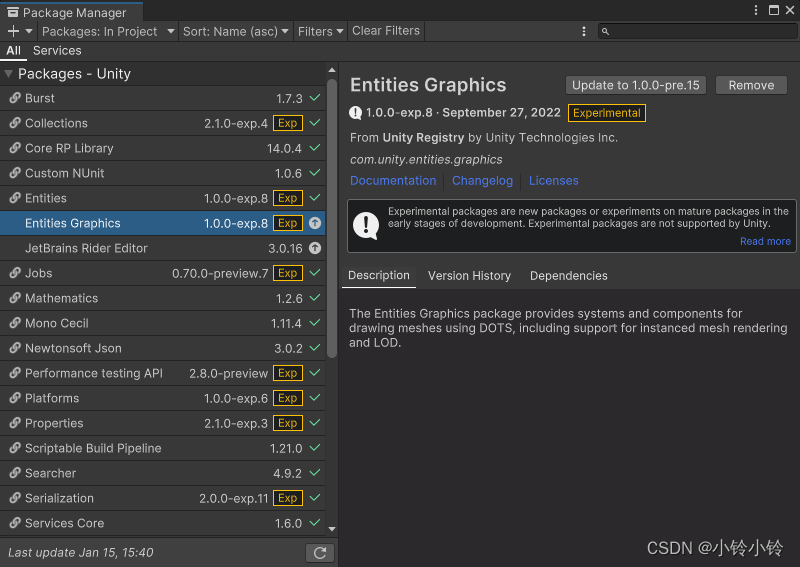Open the add package dropdown arrow
This screenshot has width=800, height=567.
[29, 31]
